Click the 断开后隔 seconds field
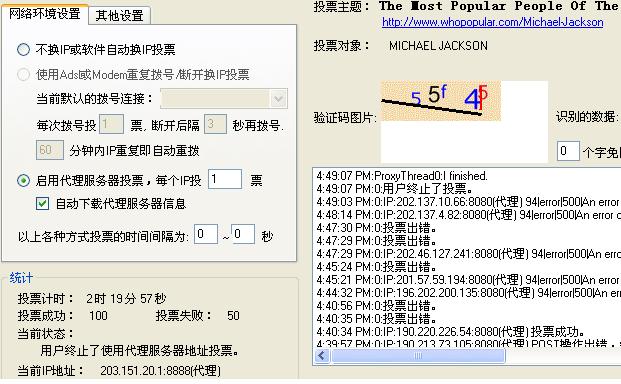This screenshot has height=384, width=621. 215,124
